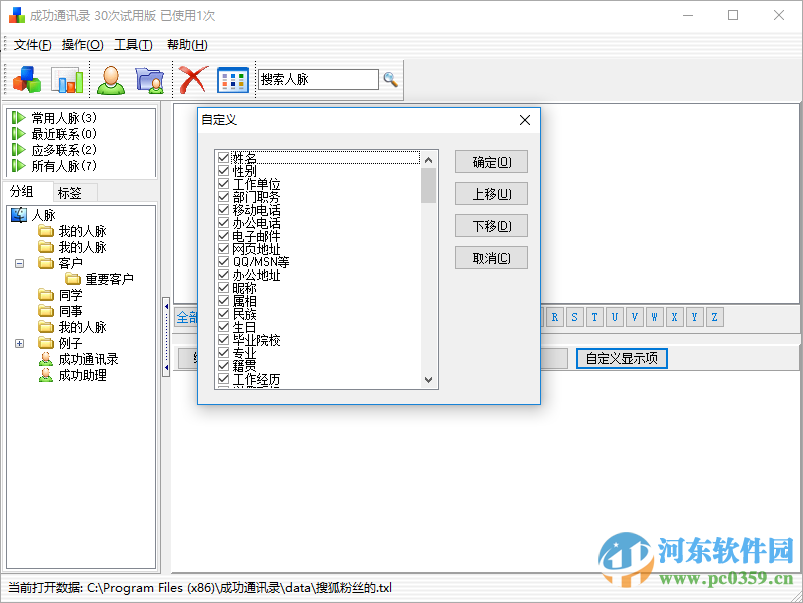Click the red X delete icon

pyautogui.click(x=192, y=78)
